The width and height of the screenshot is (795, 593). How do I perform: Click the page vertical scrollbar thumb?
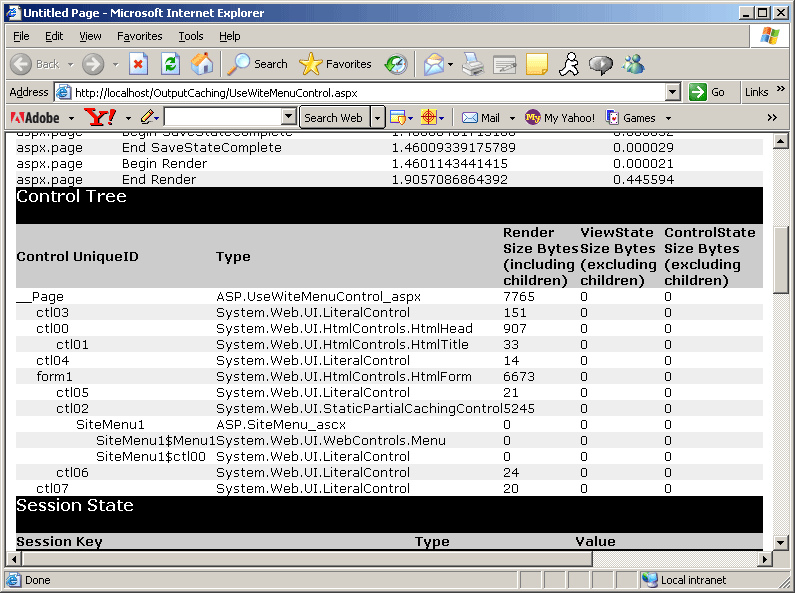click(x=781, y=258)
